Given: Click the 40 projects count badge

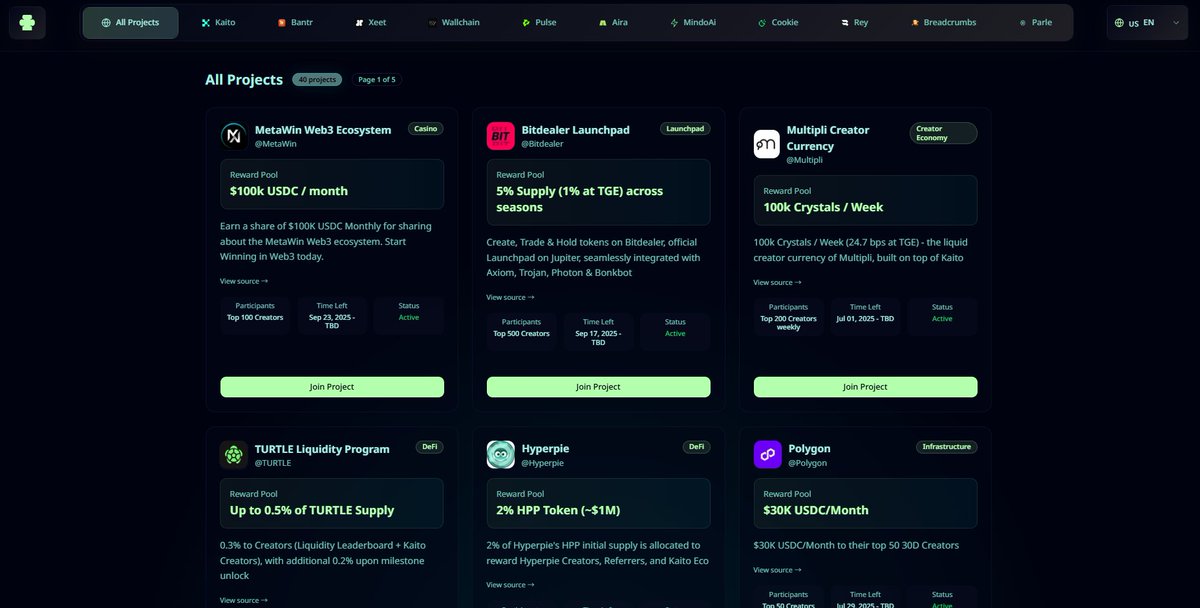Looking at the screenshot, I should (317, 79).
